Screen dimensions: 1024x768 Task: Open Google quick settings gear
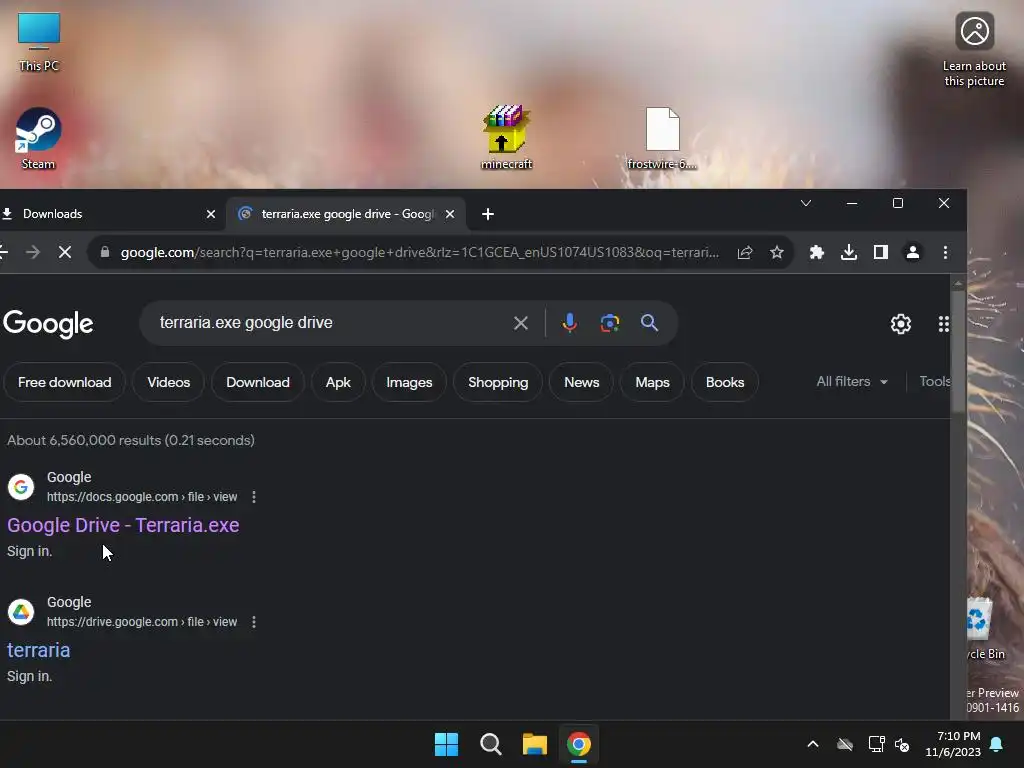[x=901, y=324]
